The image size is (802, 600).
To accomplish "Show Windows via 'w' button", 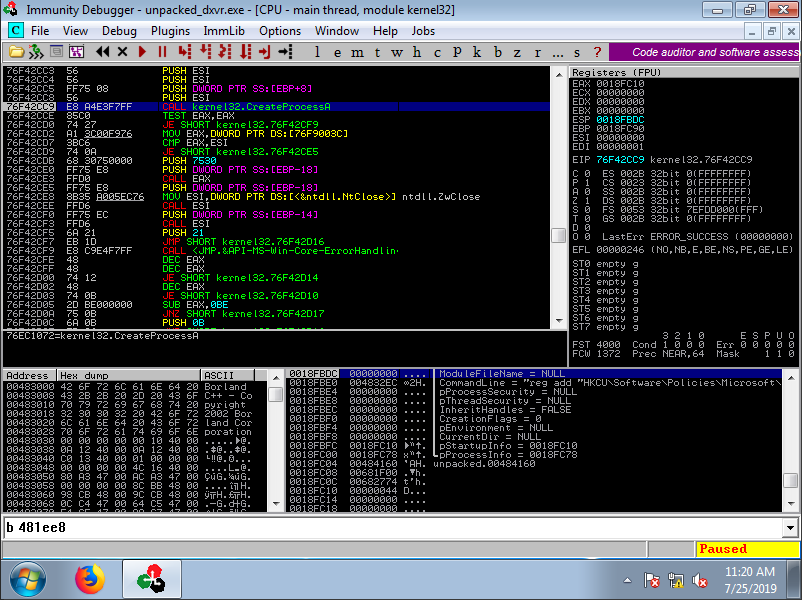I will click(397, 52).
